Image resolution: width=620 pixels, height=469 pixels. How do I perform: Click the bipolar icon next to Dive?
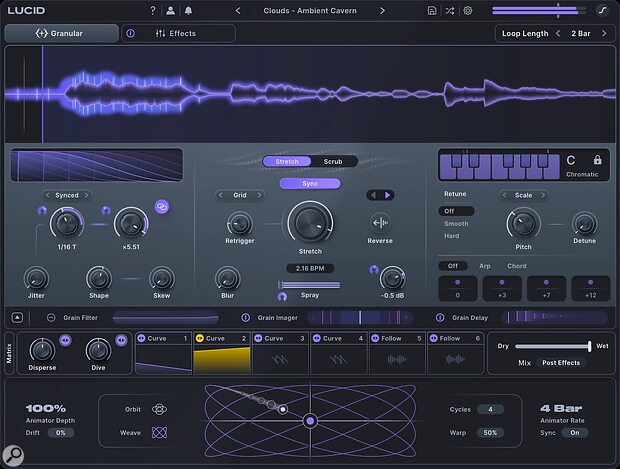tap(121, 340)
